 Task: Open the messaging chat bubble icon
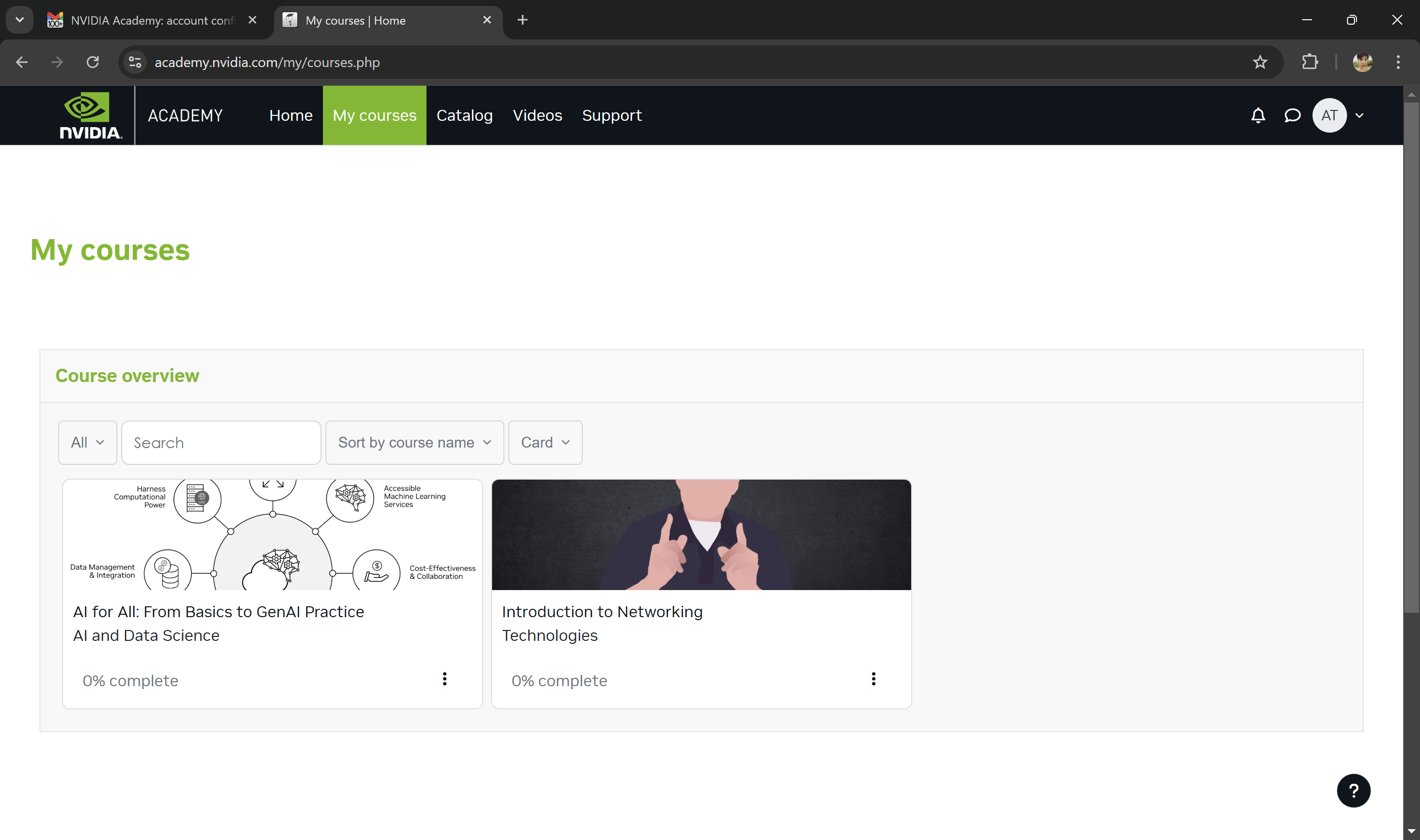click(x=1292, y=115)
